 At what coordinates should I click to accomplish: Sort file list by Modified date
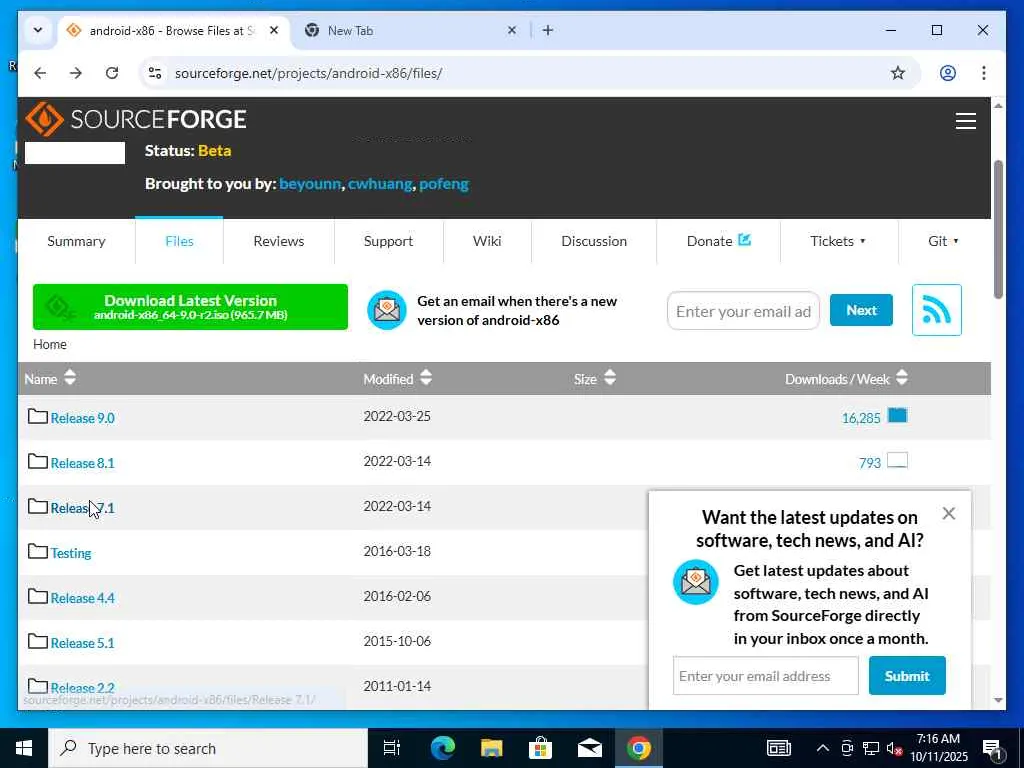point(398,378)
